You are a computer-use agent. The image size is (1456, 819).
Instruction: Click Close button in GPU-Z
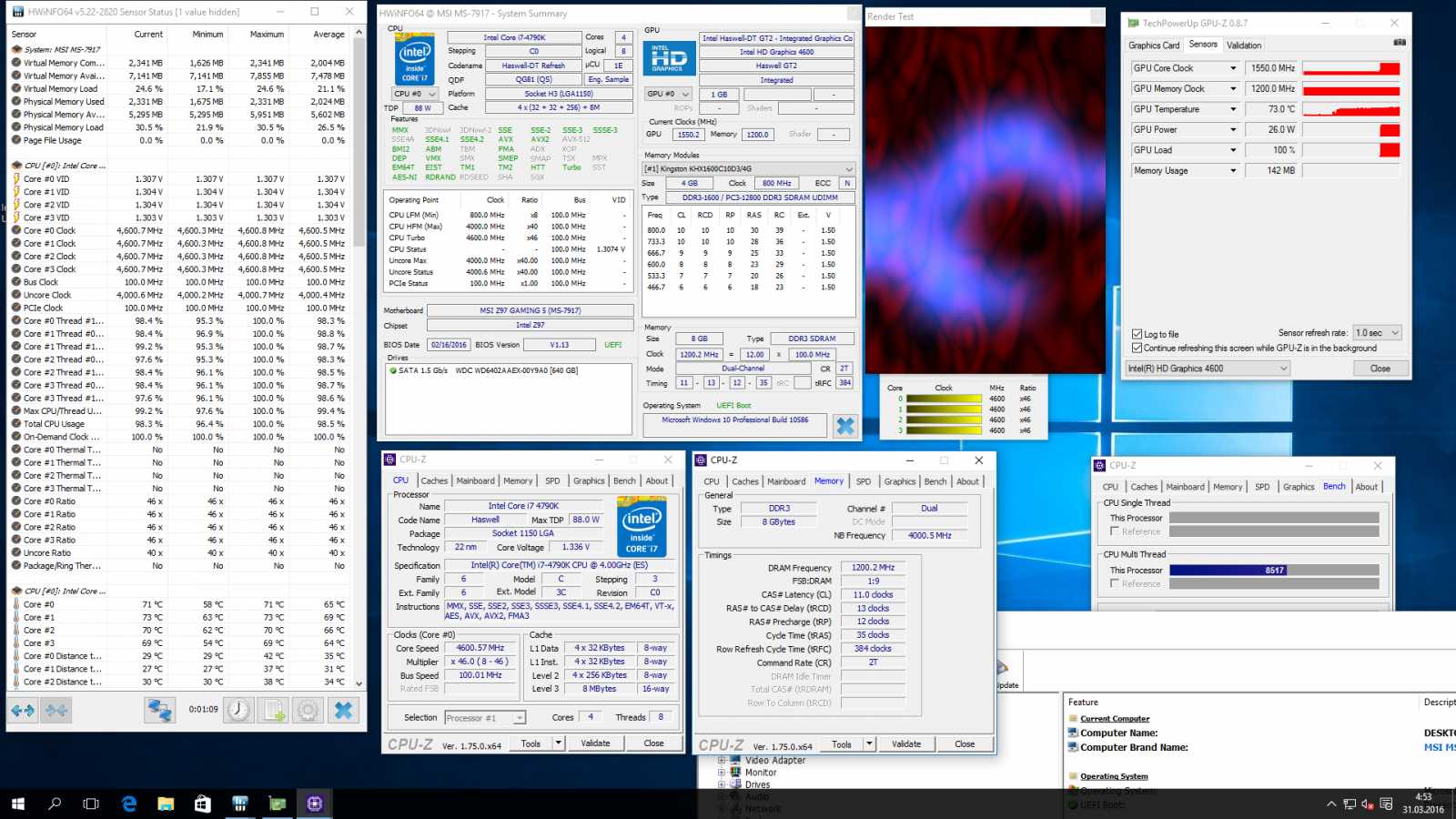pyautogui.click(x=1380, y=369)
